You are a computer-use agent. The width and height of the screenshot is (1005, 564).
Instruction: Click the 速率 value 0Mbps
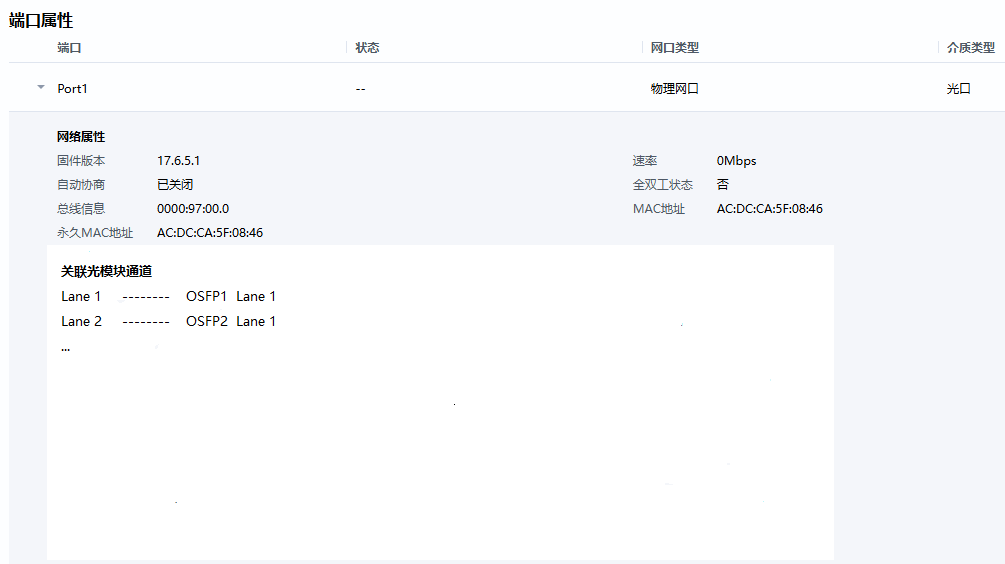pyautogui.click(x=736, y=161)
